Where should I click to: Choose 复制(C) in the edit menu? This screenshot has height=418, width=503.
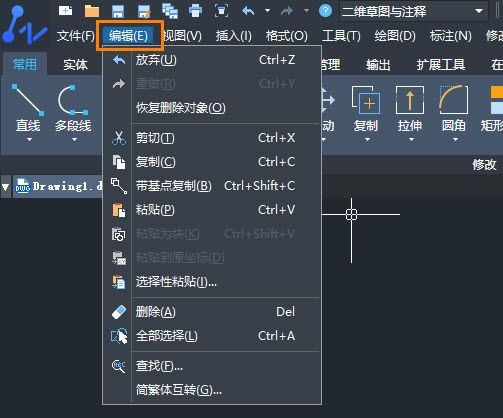(x=212, y=162)
